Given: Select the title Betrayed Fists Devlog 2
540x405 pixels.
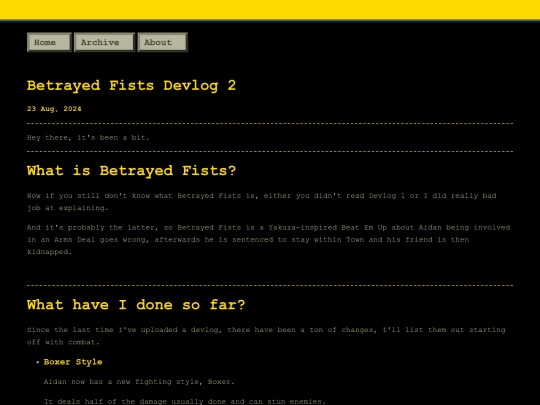Looking at the screenshot, I should [131, 86].
